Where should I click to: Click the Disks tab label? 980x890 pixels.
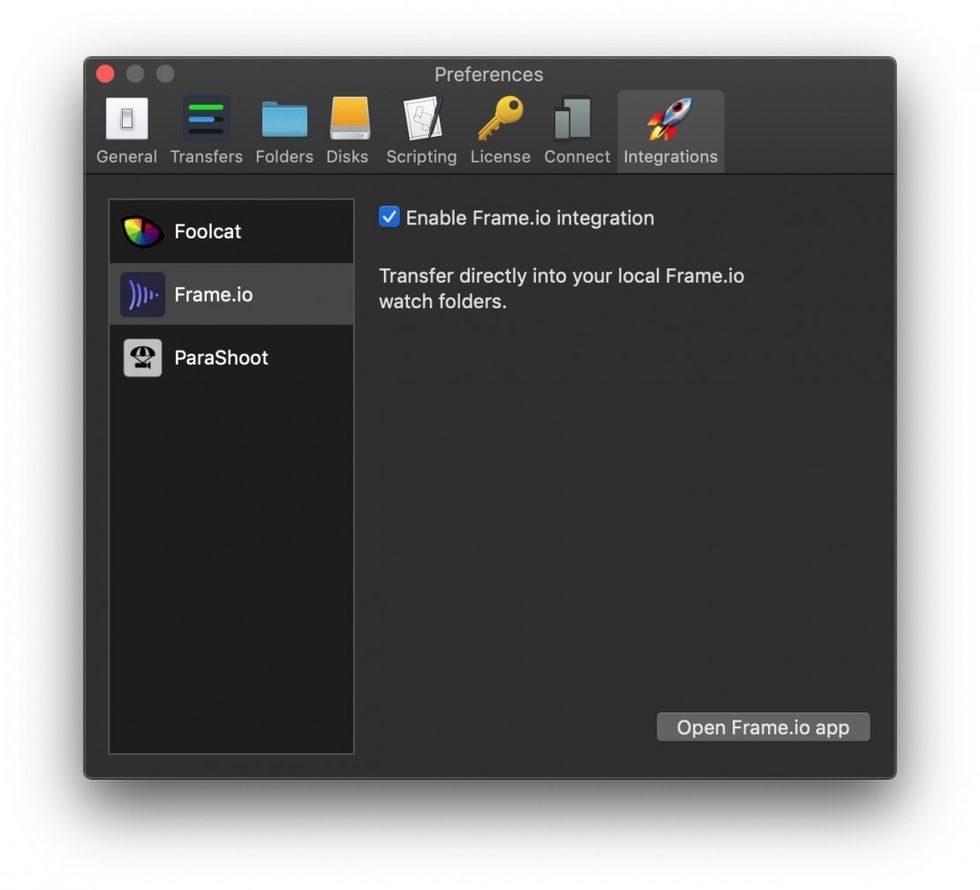click(x=347, y=157)
